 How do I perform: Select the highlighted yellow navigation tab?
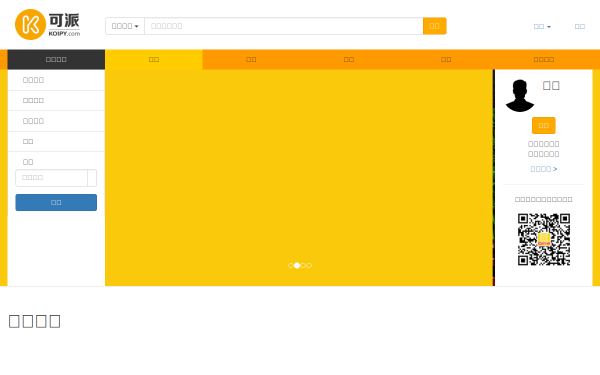point(154,59)
